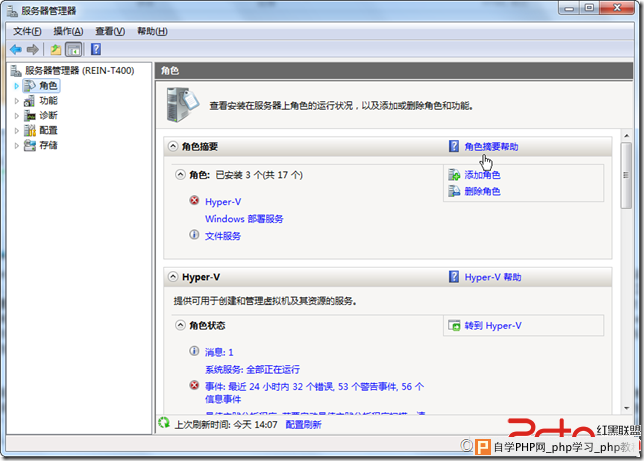
Task: Click the help icon beside 角色摘要帮助
Action: tap(454, 146)
